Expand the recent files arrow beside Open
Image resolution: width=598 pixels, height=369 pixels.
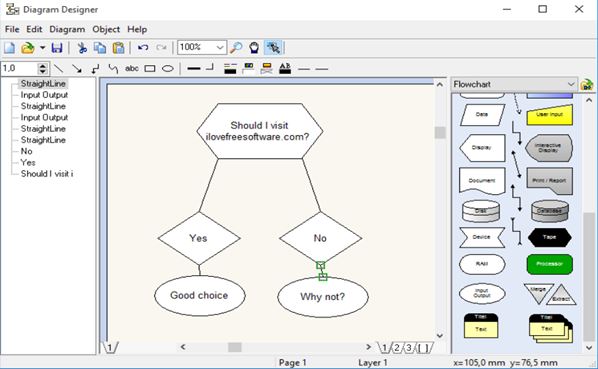42,48
